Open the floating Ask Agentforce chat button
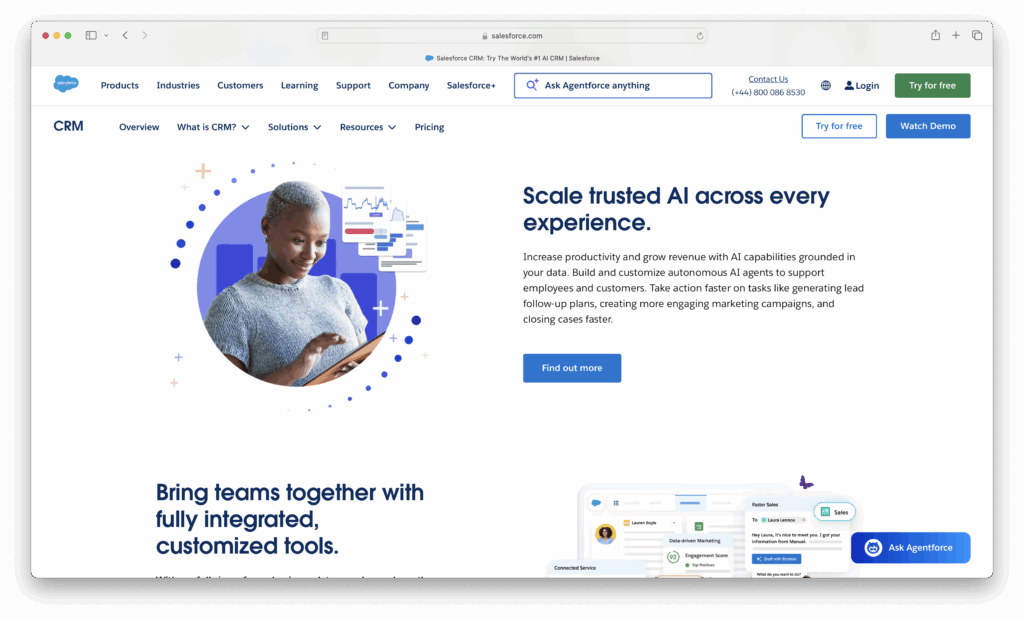The width and height of the screenshot is (1024, 619). 910,548
